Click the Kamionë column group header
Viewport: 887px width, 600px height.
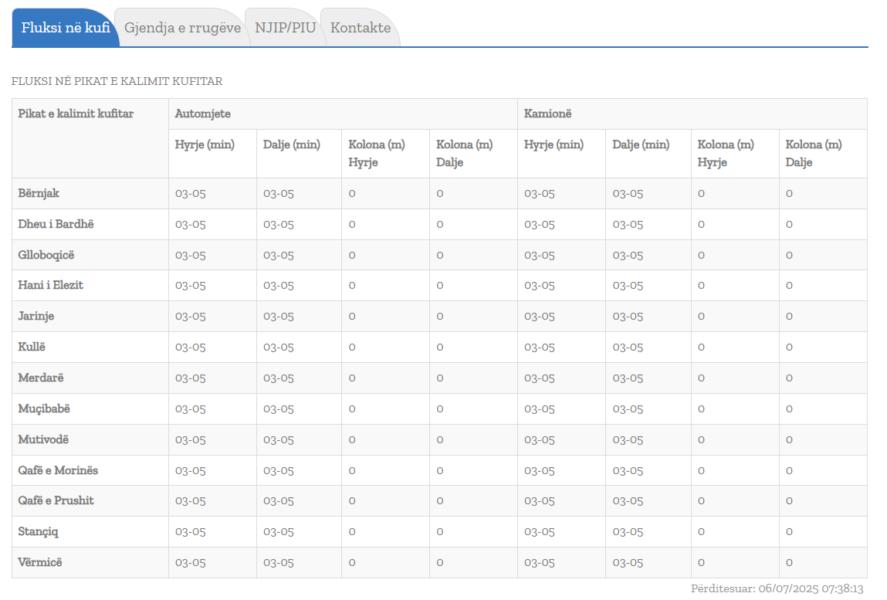(x=548, y=114)
